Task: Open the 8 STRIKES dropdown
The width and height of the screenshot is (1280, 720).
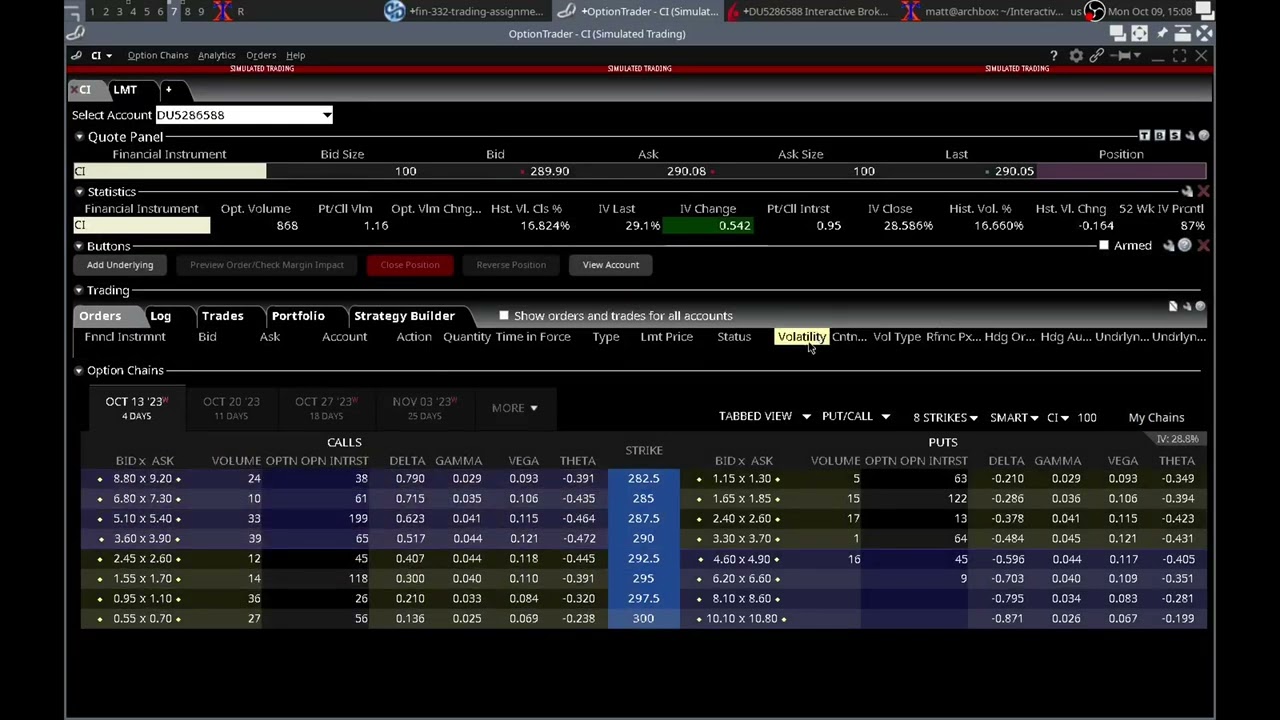Action: pos(945,417)
